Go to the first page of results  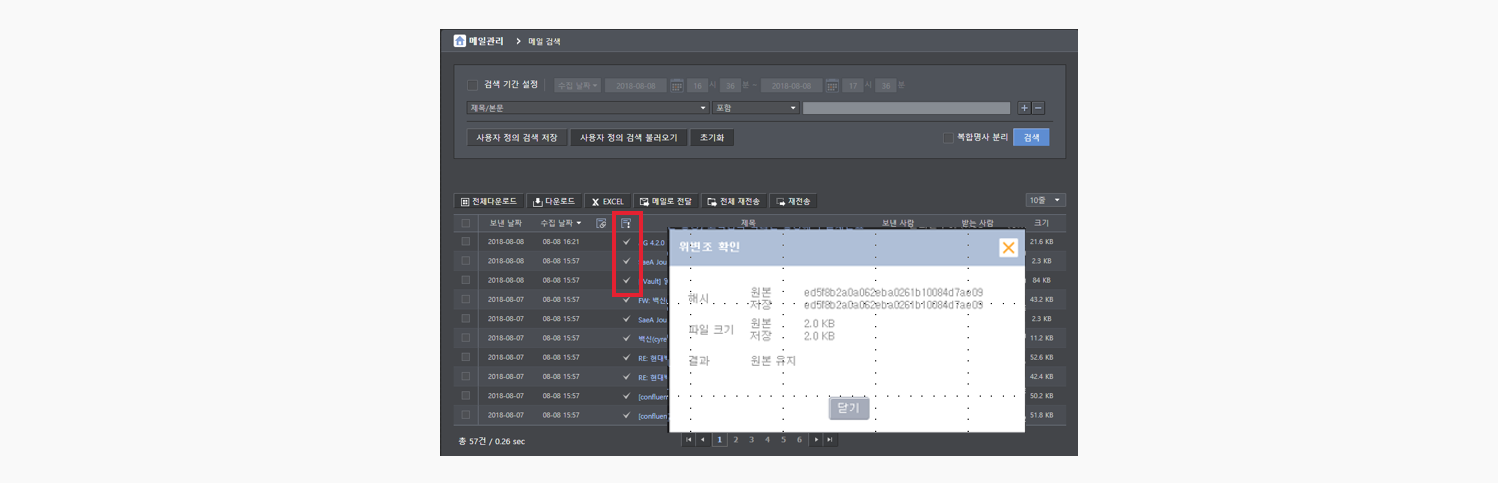688,439
